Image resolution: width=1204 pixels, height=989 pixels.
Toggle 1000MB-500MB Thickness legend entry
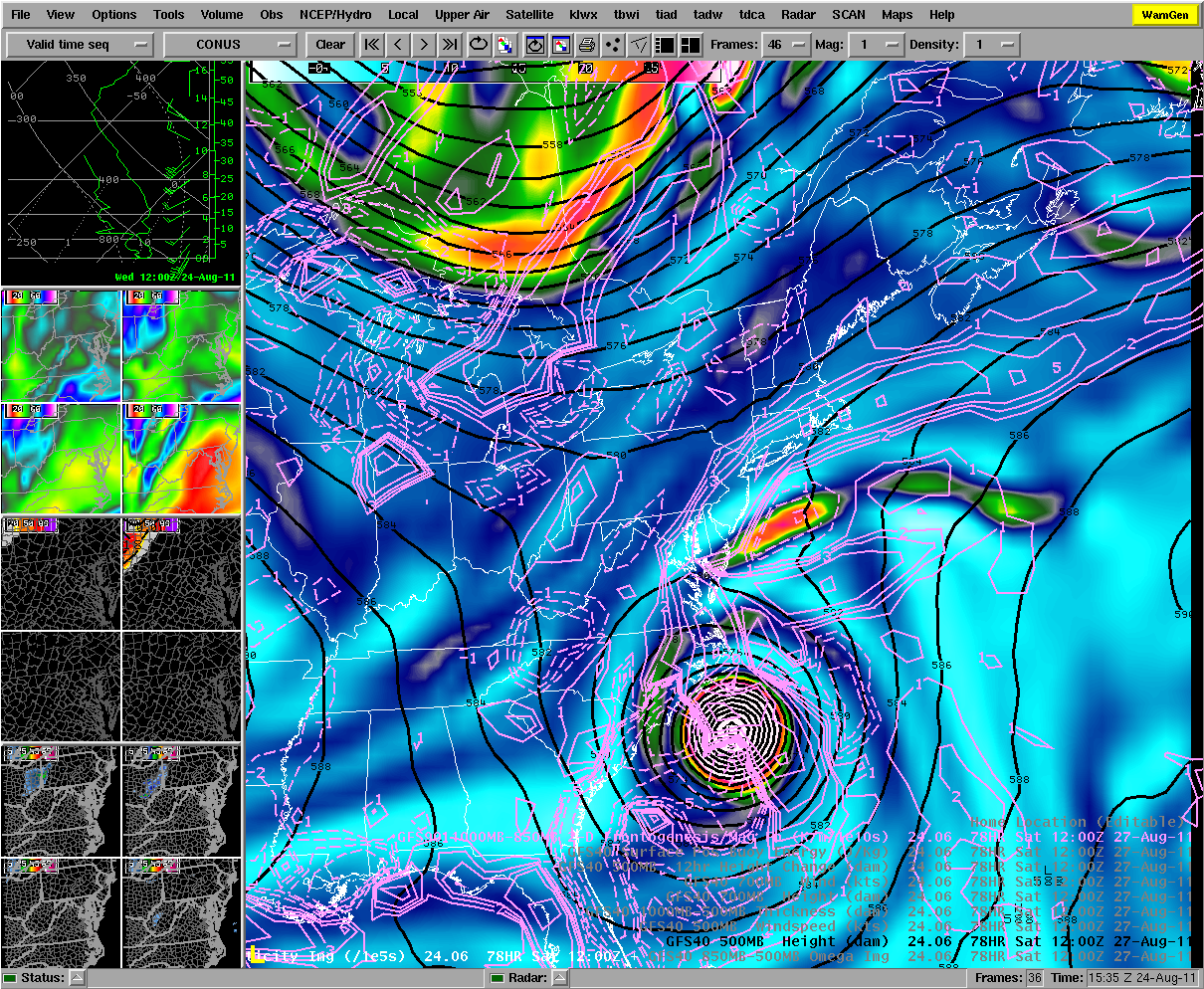click(886, 911)
